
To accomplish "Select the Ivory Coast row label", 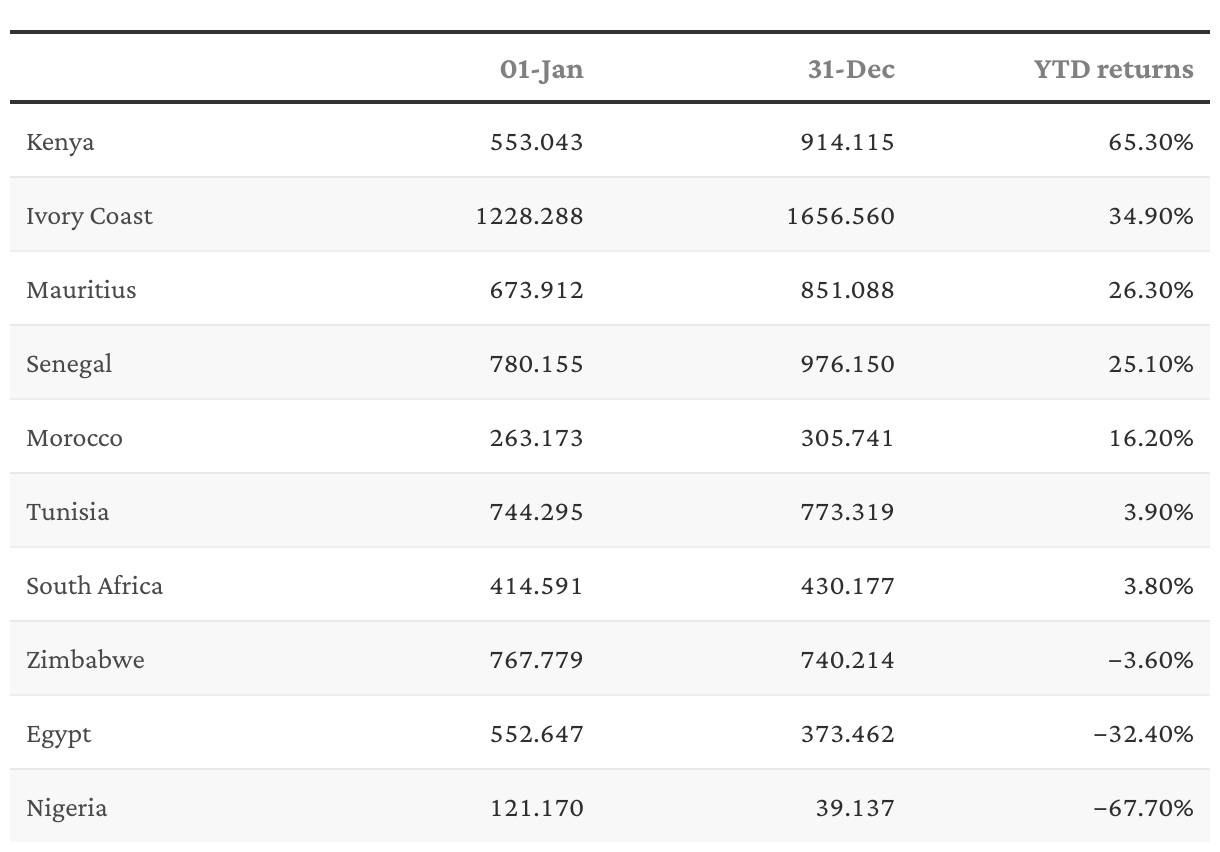I will coord(89,216).
